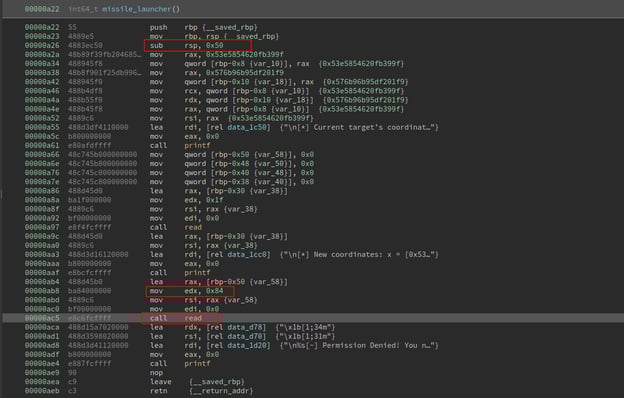The height and width of the screenshot is (398, 624).
Task: Open the data_1d20 reference
Action: (248, 345)
